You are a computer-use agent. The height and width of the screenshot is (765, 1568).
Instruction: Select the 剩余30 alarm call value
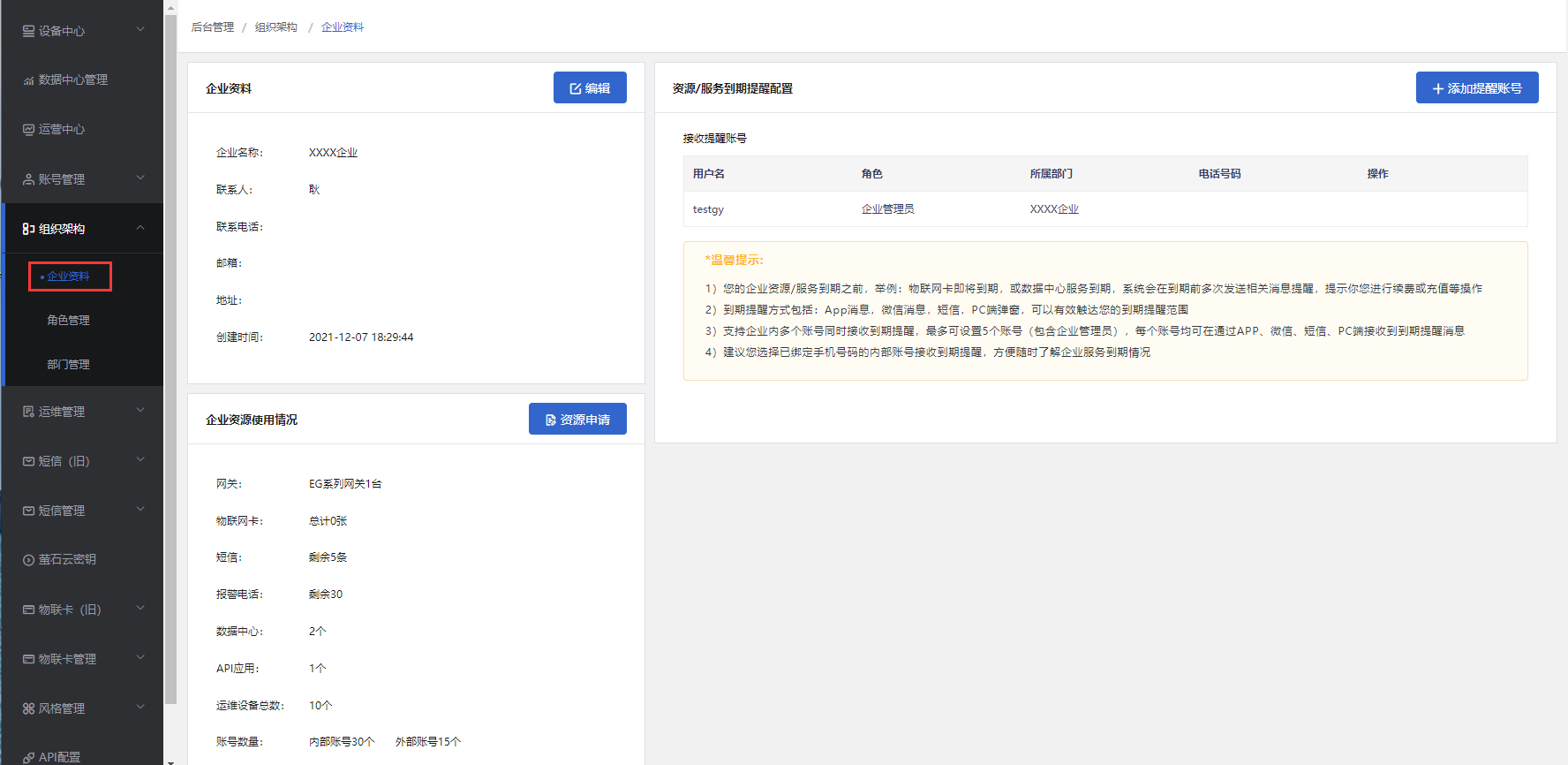coord(325,595)
